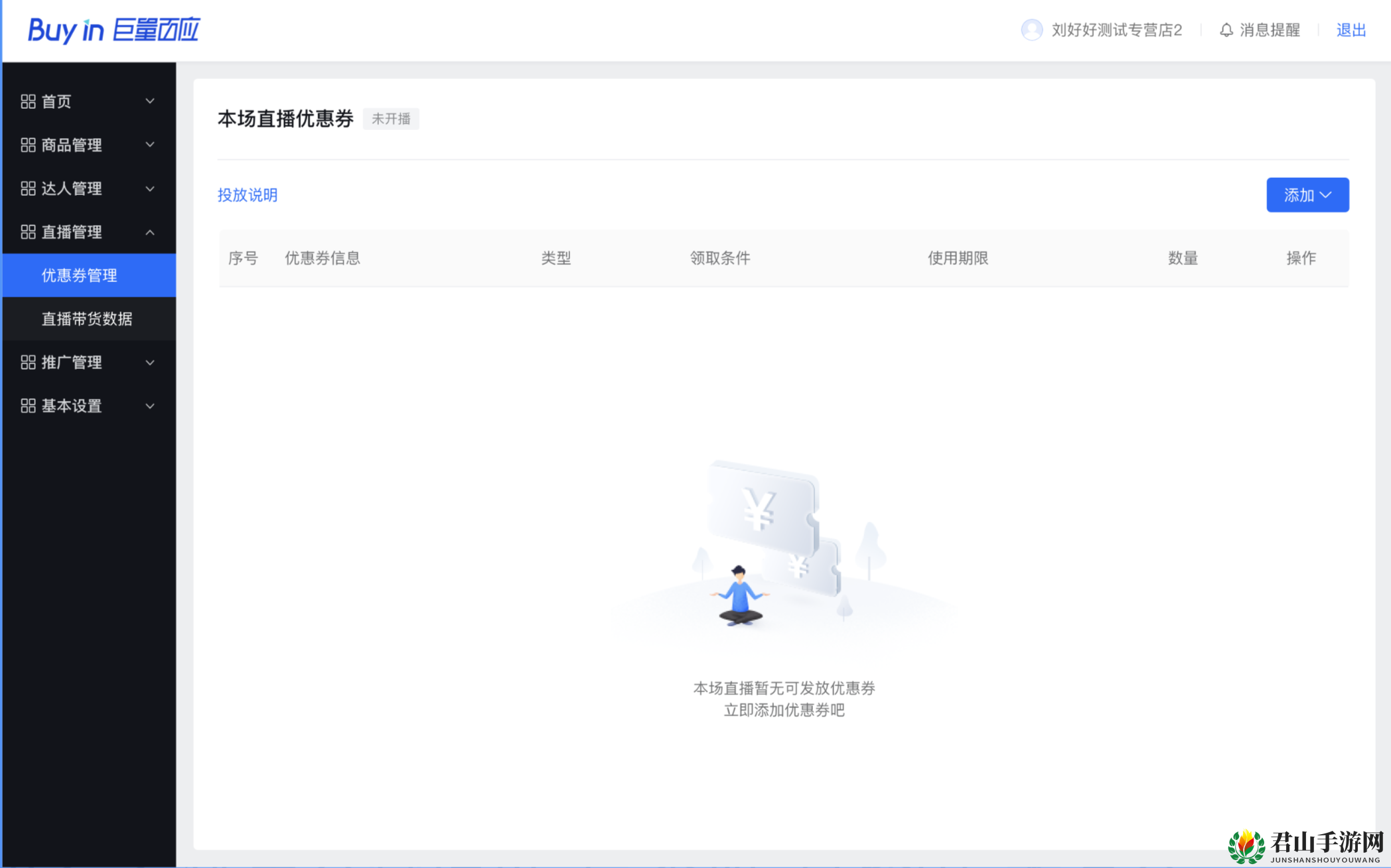Click the account name 刘好好测试专营店2
1391x868 pixels.
tap(1117, 30)
